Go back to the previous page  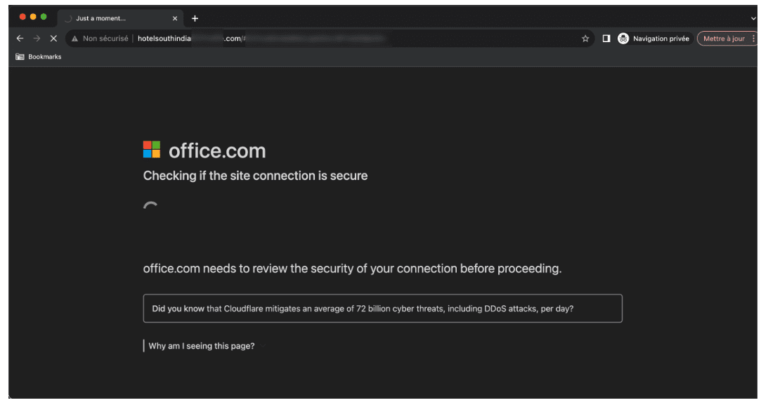tap(20, 38)
